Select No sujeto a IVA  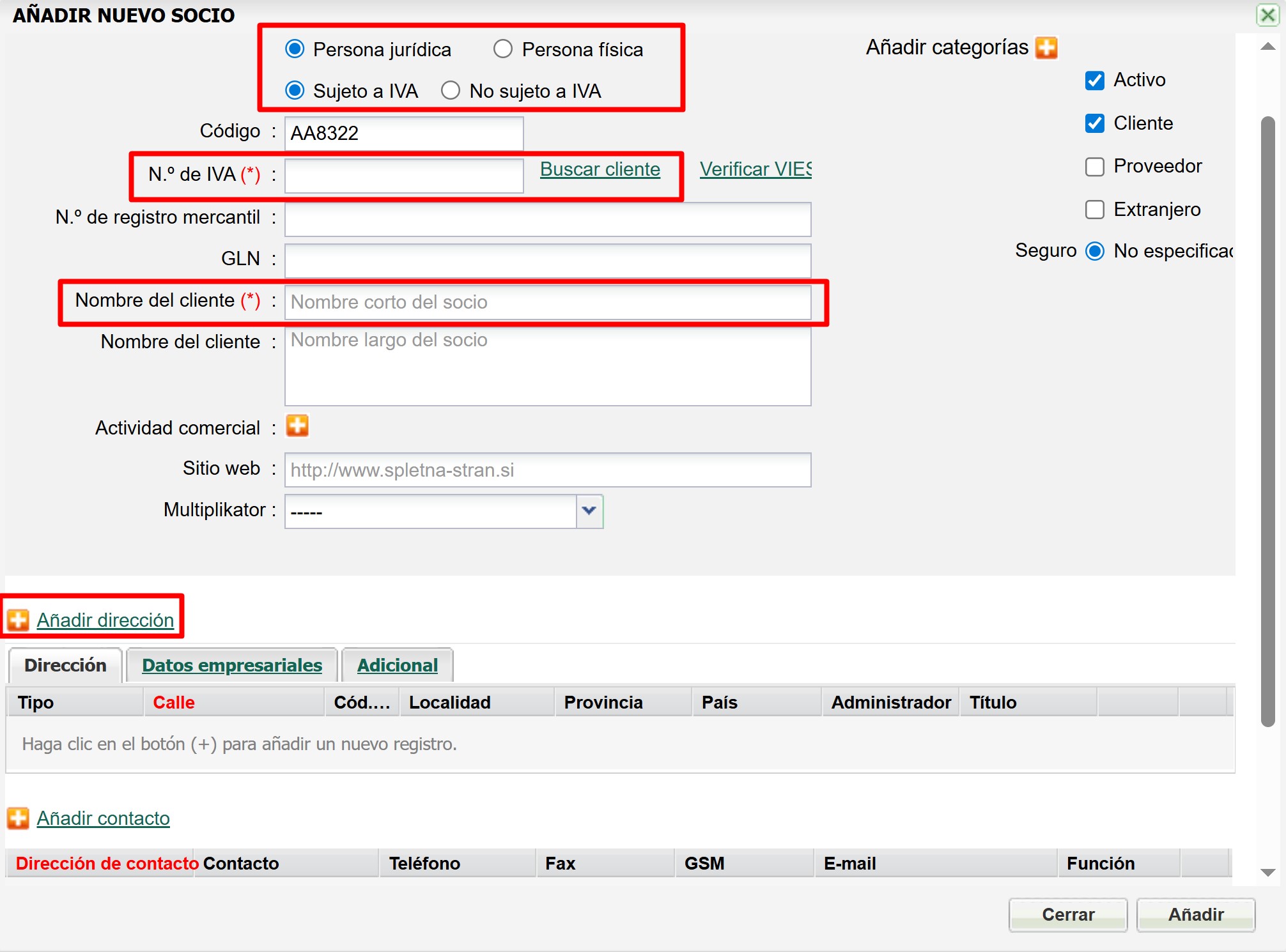pyautogui.click(x=451, y=91)
